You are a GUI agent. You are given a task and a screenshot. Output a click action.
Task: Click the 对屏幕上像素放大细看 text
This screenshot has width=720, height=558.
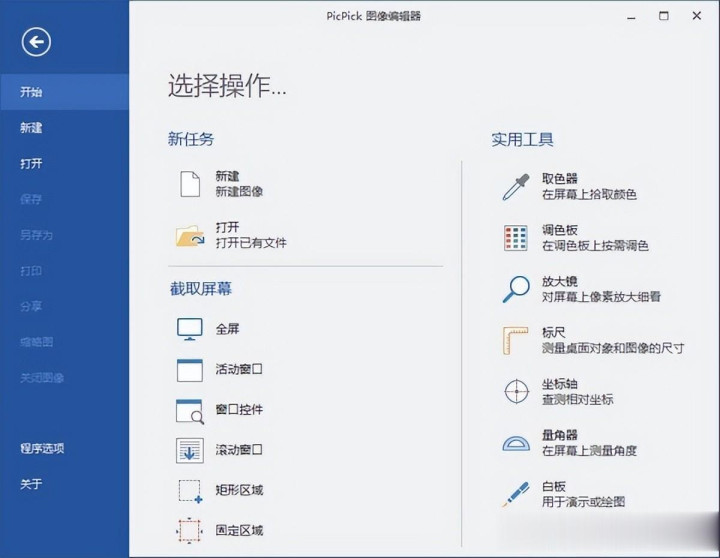(x=601, y=297)
